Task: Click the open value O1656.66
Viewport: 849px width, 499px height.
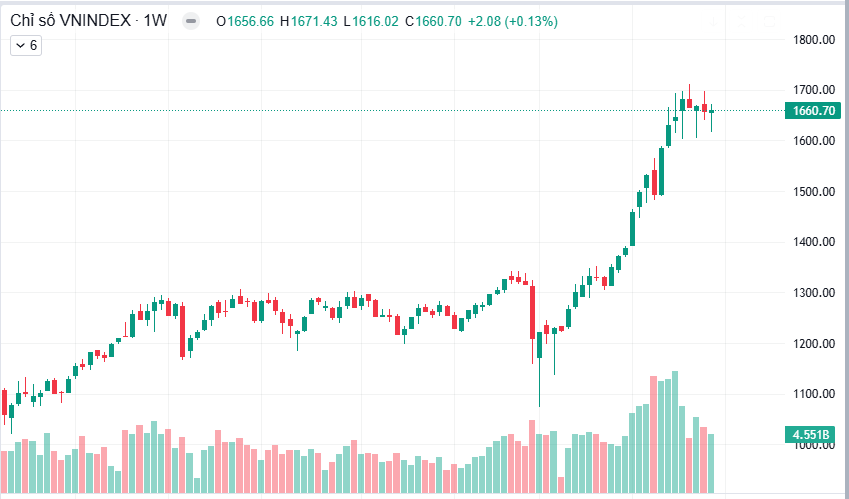Action: 245,22
